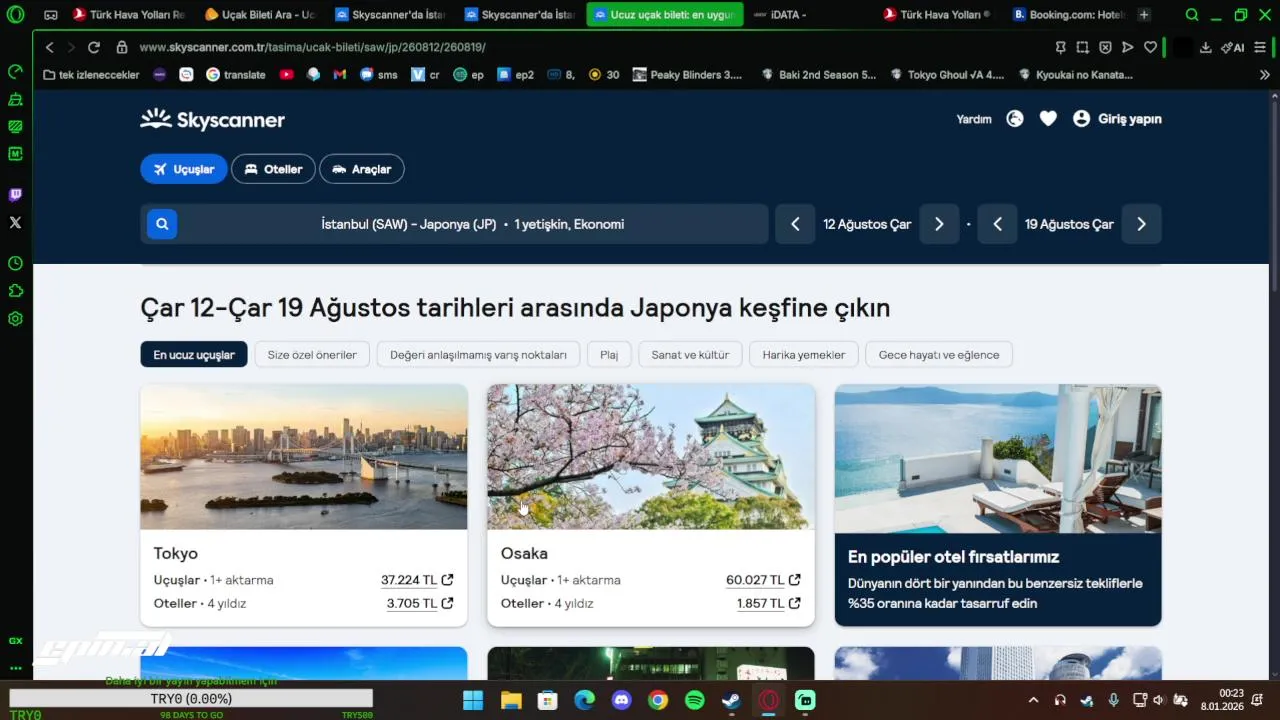This screenshot has width=1280, height=720.
Task: Reload the Skyscanner page
Action: coord(94,47)
